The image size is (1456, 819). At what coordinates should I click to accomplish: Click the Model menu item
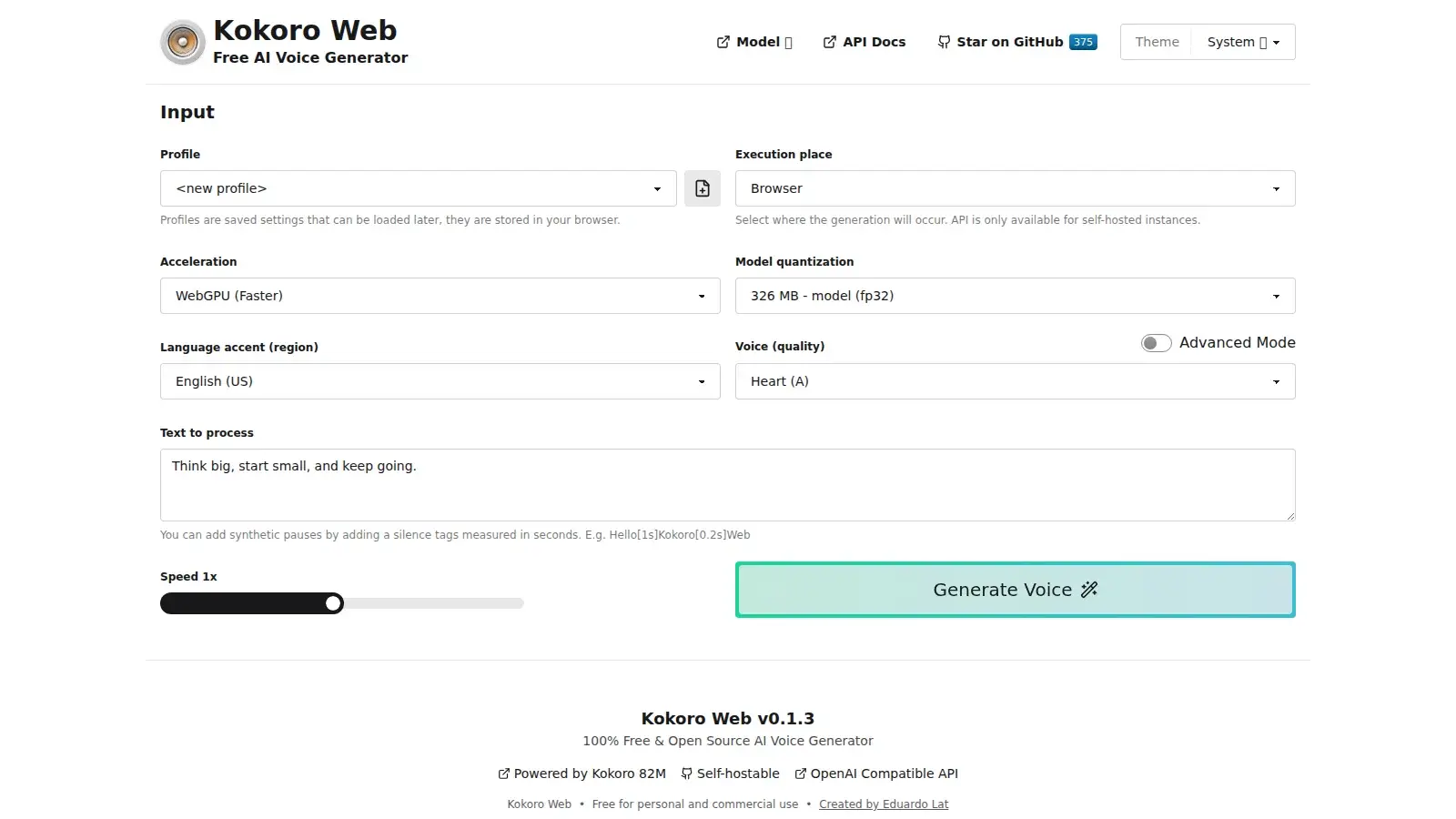click(758, 42)
